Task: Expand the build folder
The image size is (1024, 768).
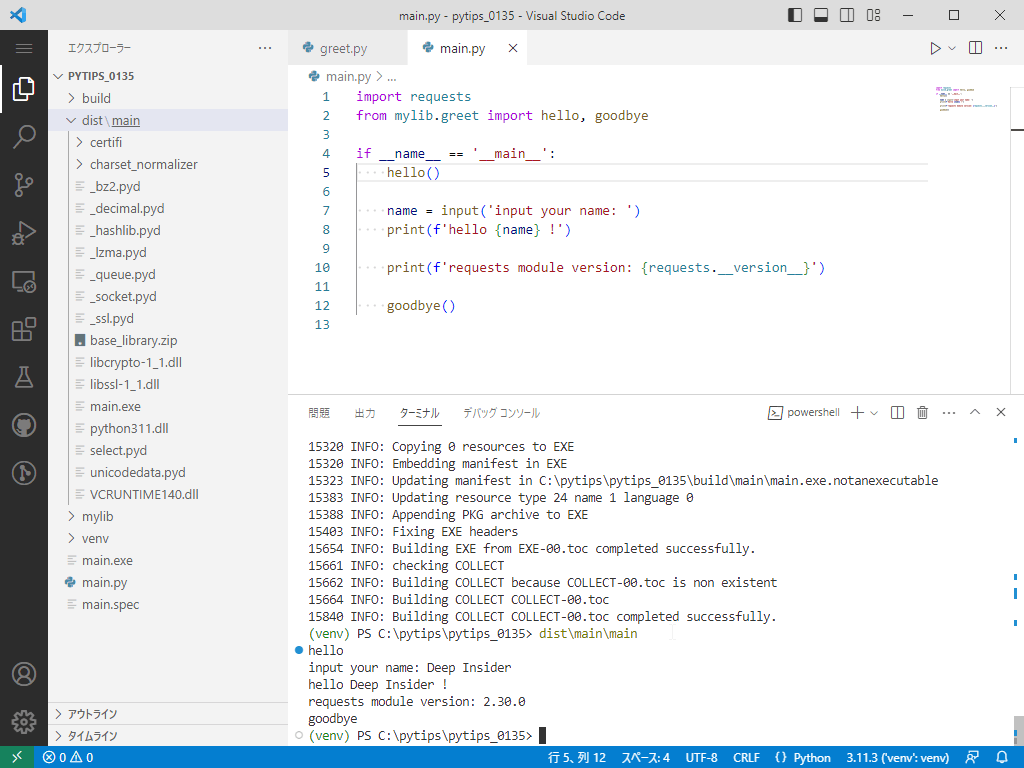Action: (x=96, y=98)
